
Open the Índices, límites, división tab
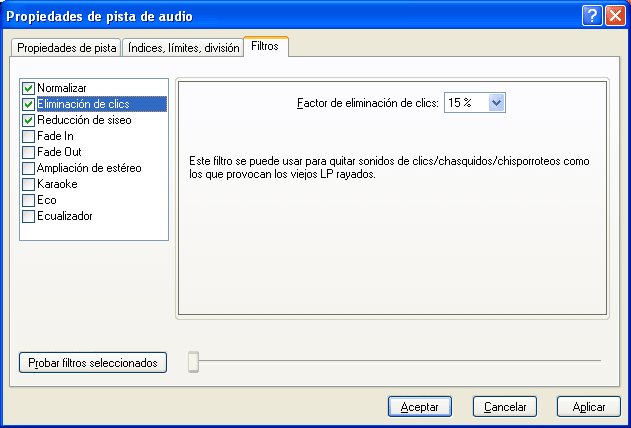click(183, 48)
